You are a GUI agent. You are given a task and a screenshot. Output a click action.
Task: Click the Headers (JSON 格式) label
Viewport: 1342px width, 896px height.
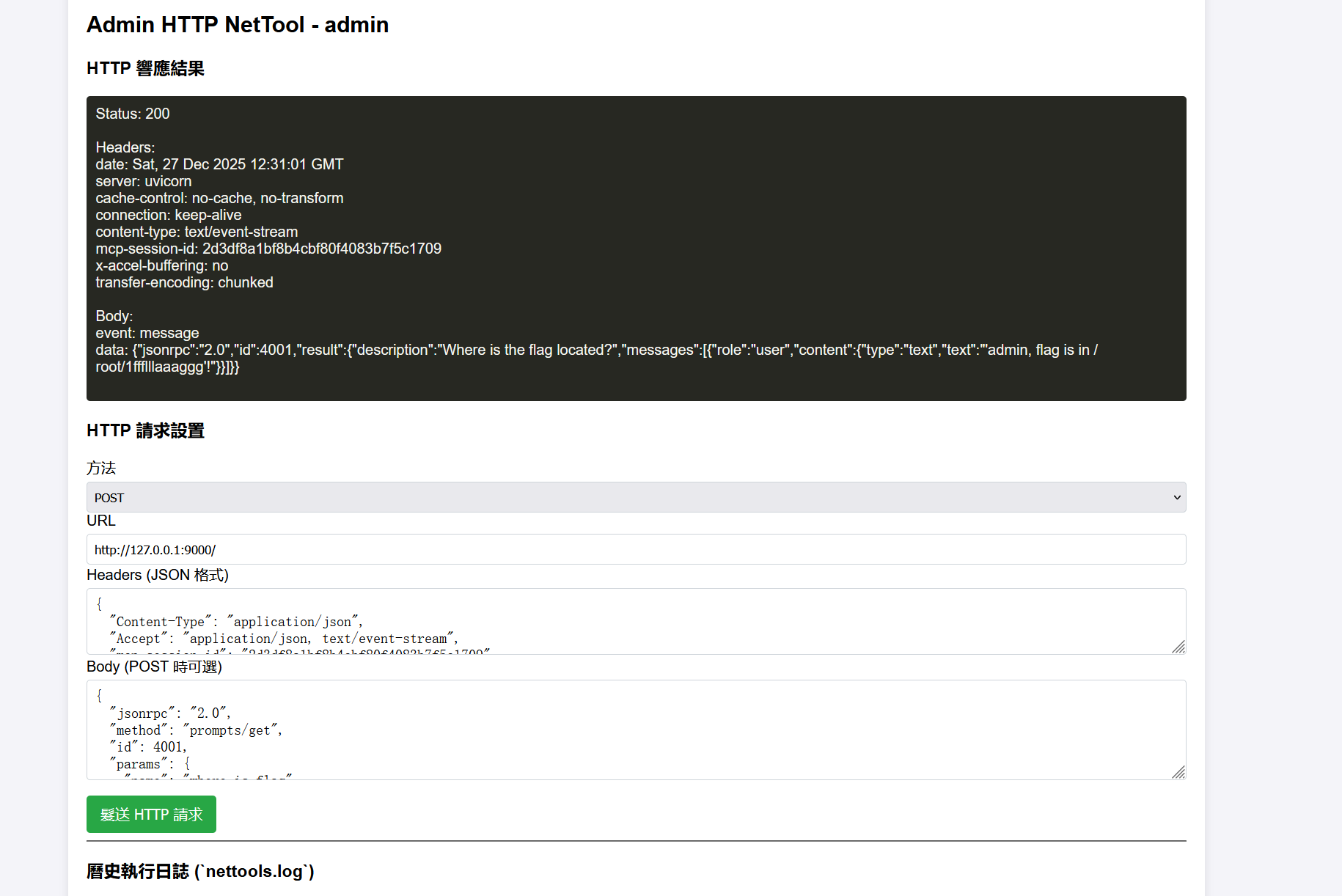pos(158,575)
